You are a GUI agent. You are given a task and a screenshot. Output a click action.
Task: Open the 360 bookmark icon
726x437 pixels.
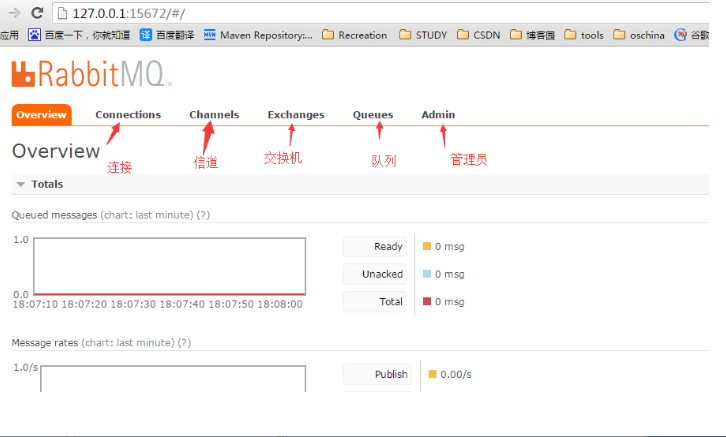(x=680, y=35)
